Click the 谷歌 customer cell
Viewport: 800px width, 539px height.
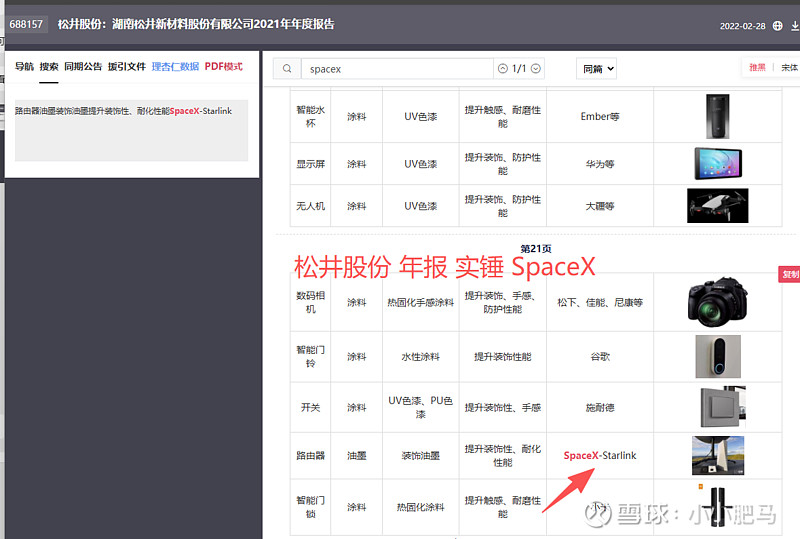point(599,356)
